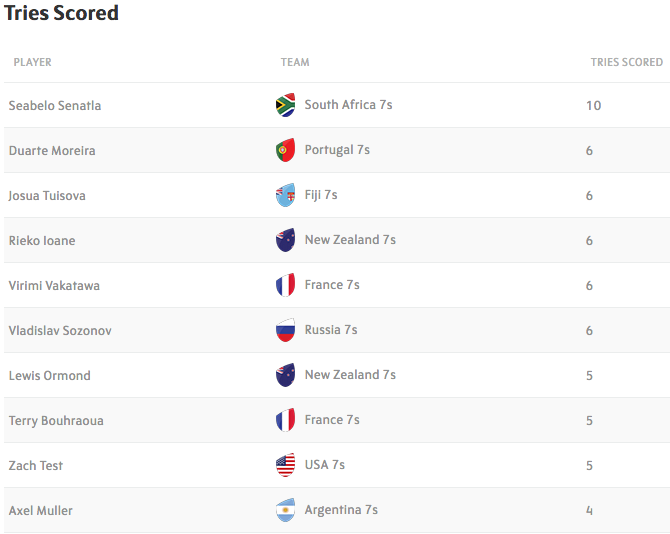Screen dimensions: 670x534
Task: Select the Fiji 7s flag icon
Action: [x=285, y=195]
